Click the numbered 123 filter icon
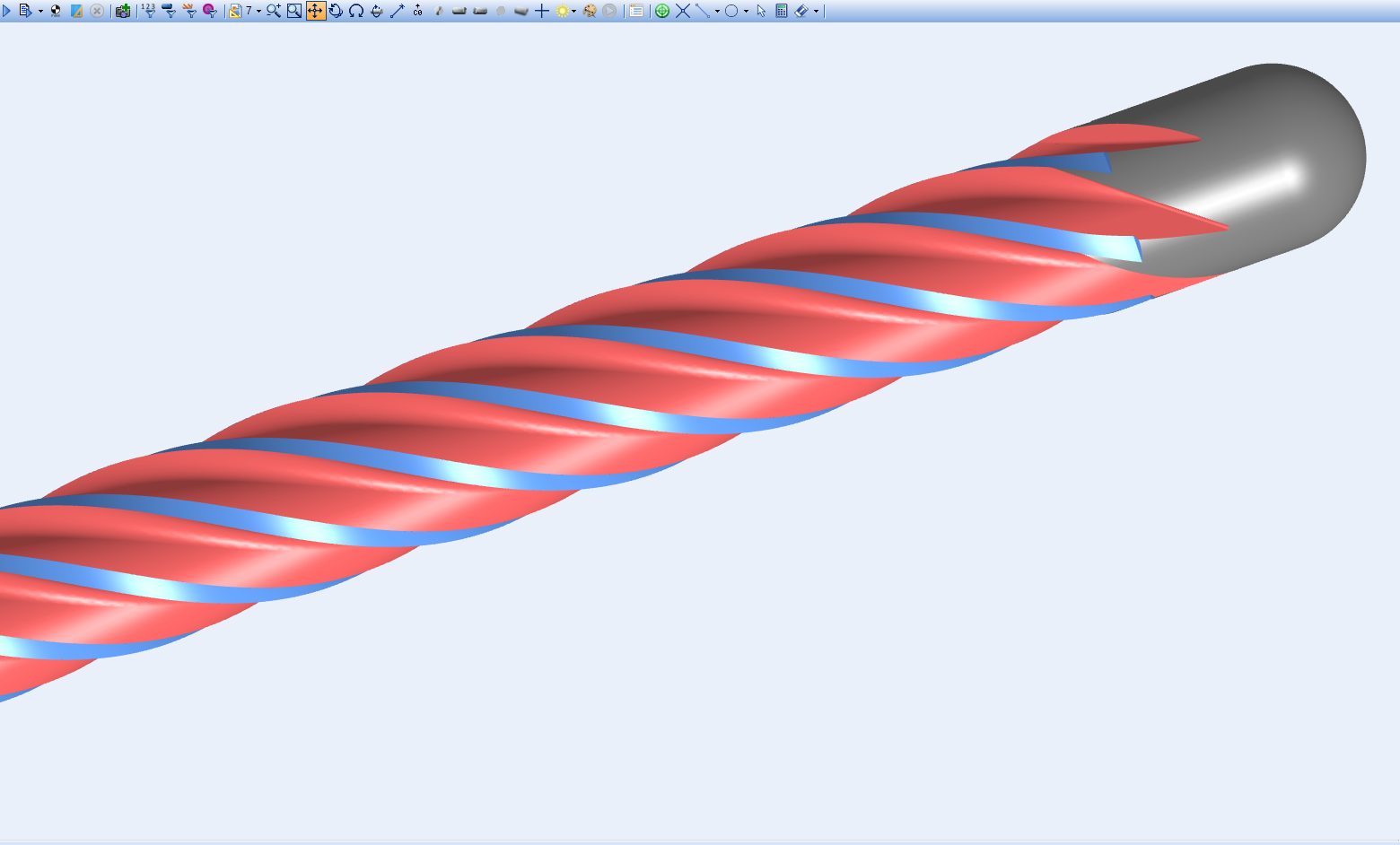1400x845 pixels. [148, 11]
